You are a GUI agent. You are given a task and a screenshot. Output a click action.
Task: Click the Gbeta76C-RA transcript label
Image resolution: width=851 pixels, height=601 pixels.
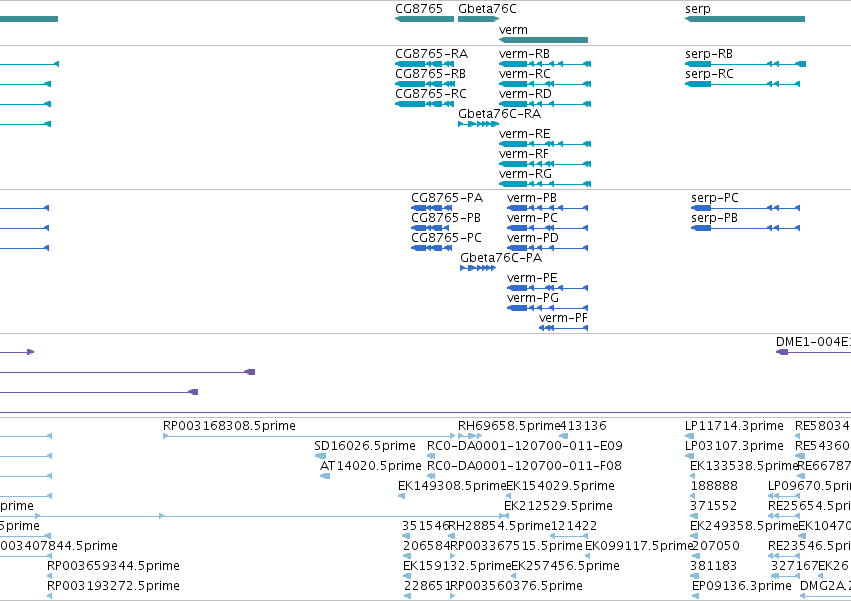(499, 114)
